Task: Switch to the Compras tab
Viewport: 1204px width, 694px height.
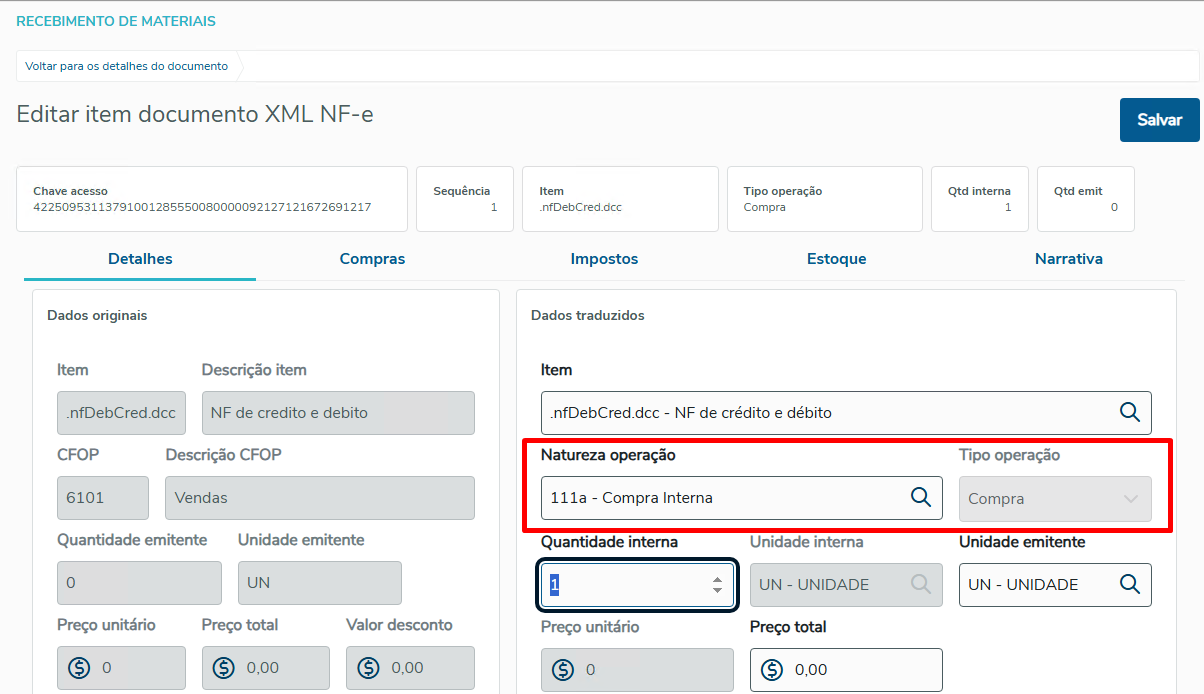Action: (x=372, y=259)
